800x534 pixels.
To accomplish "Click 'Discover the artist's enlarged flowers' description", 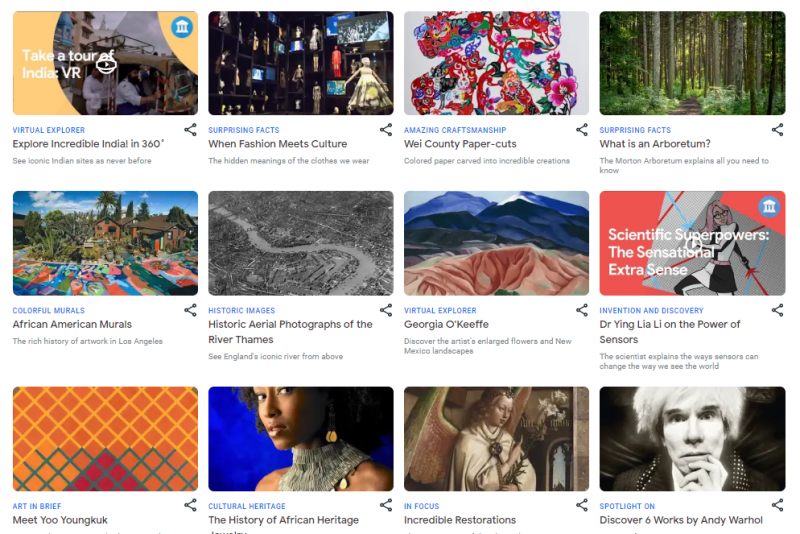I will click(x=488, y=346).
